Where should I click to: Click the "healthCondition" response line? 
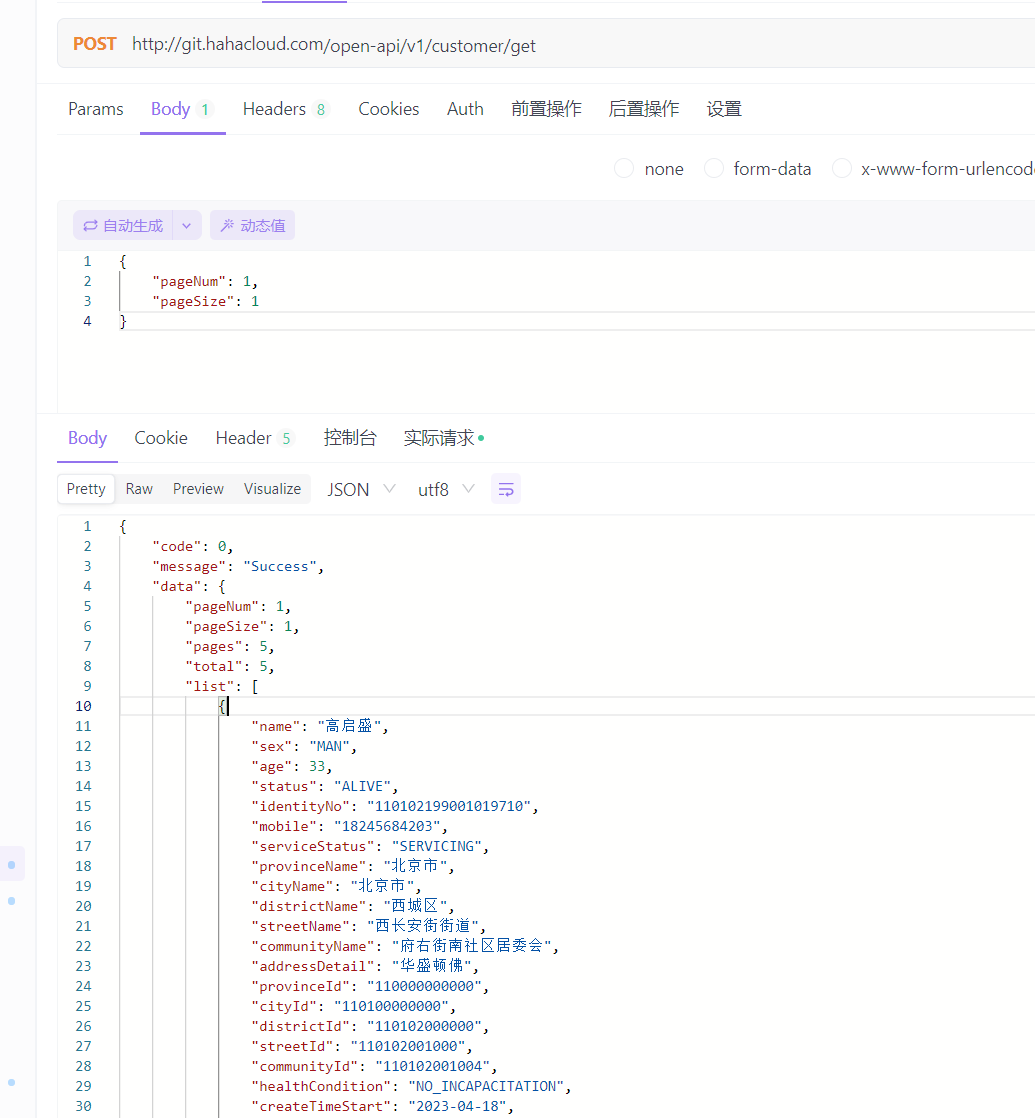point(411,1087)
